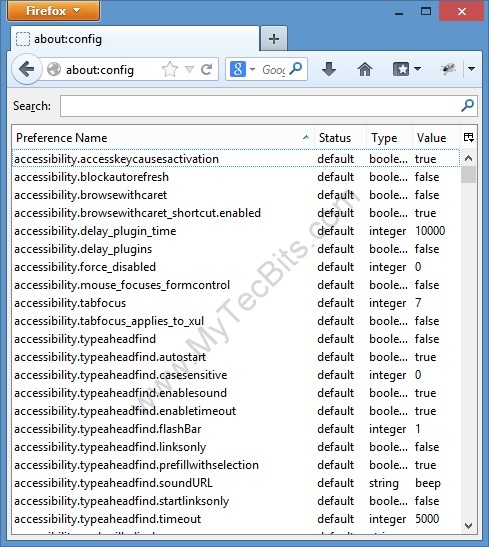
Task: Select accessibility.typeaheadfind.linksonly row
Action: click(236, 447)
